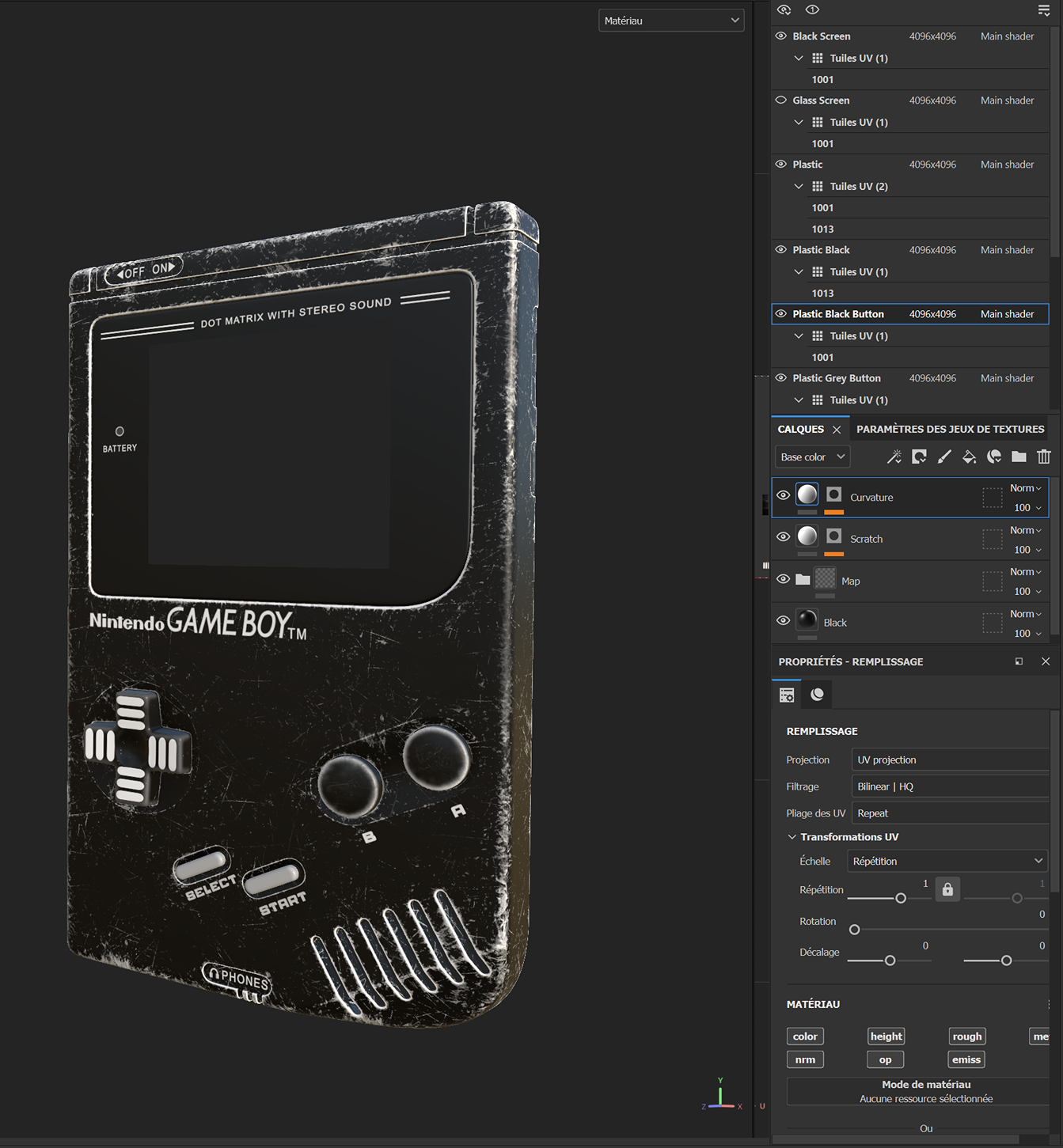Click the material mode sphere icon in Propriétés
The image size is (1063, 1148).
pyautogui.click(x=816, y=694)
